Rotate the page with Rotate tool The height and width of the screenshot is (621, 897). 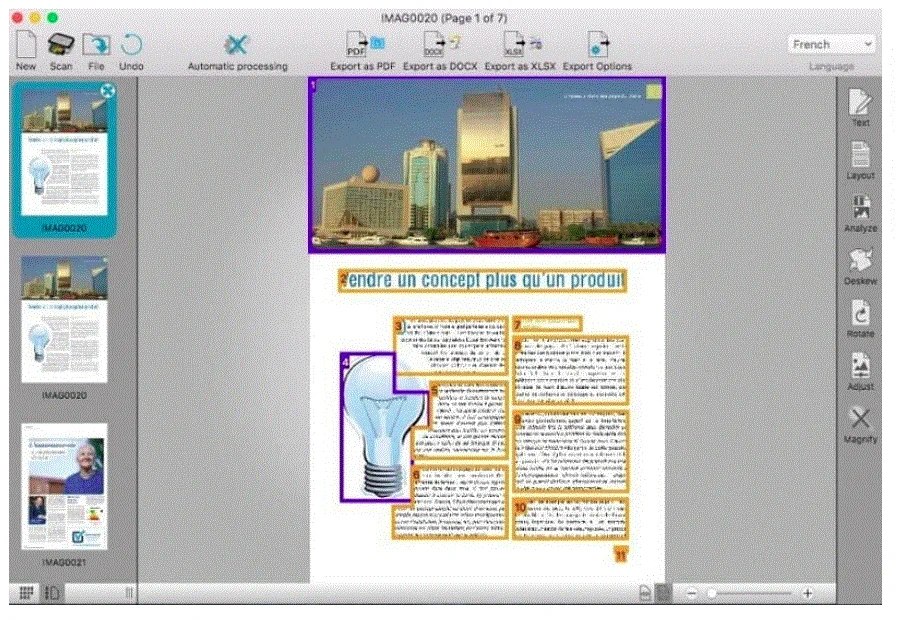pyautogui.click(x=860, y=319)
